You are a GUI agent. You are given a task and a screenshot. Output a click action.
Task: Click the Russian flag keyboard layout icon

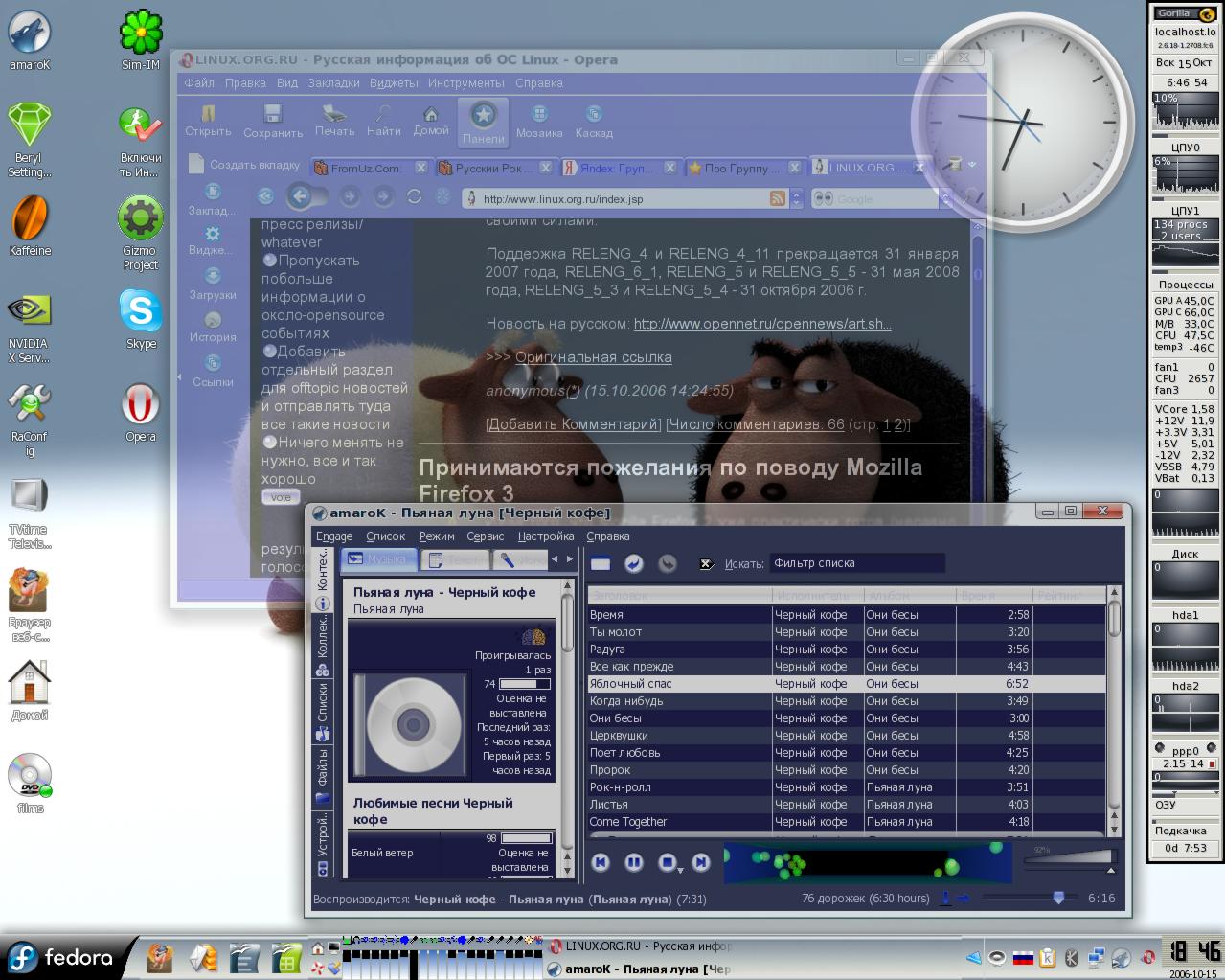(x=1024, y=957)
